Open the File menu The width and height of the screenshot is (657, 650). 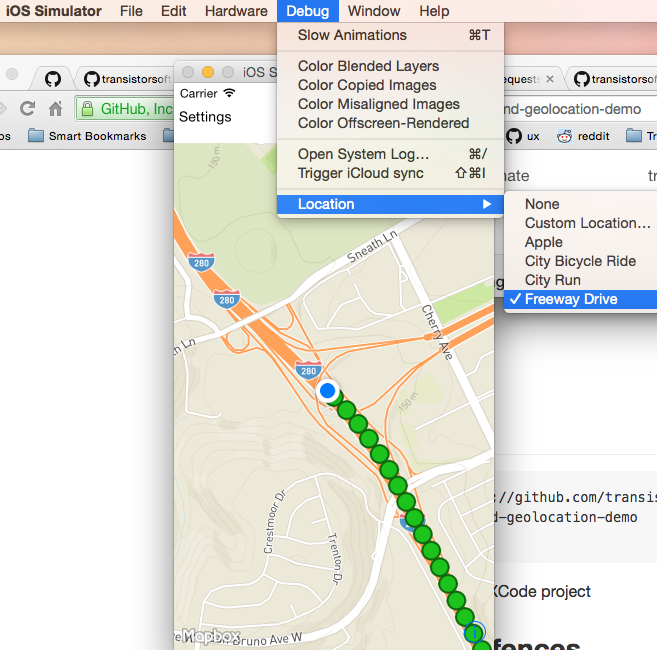(131, 11)
